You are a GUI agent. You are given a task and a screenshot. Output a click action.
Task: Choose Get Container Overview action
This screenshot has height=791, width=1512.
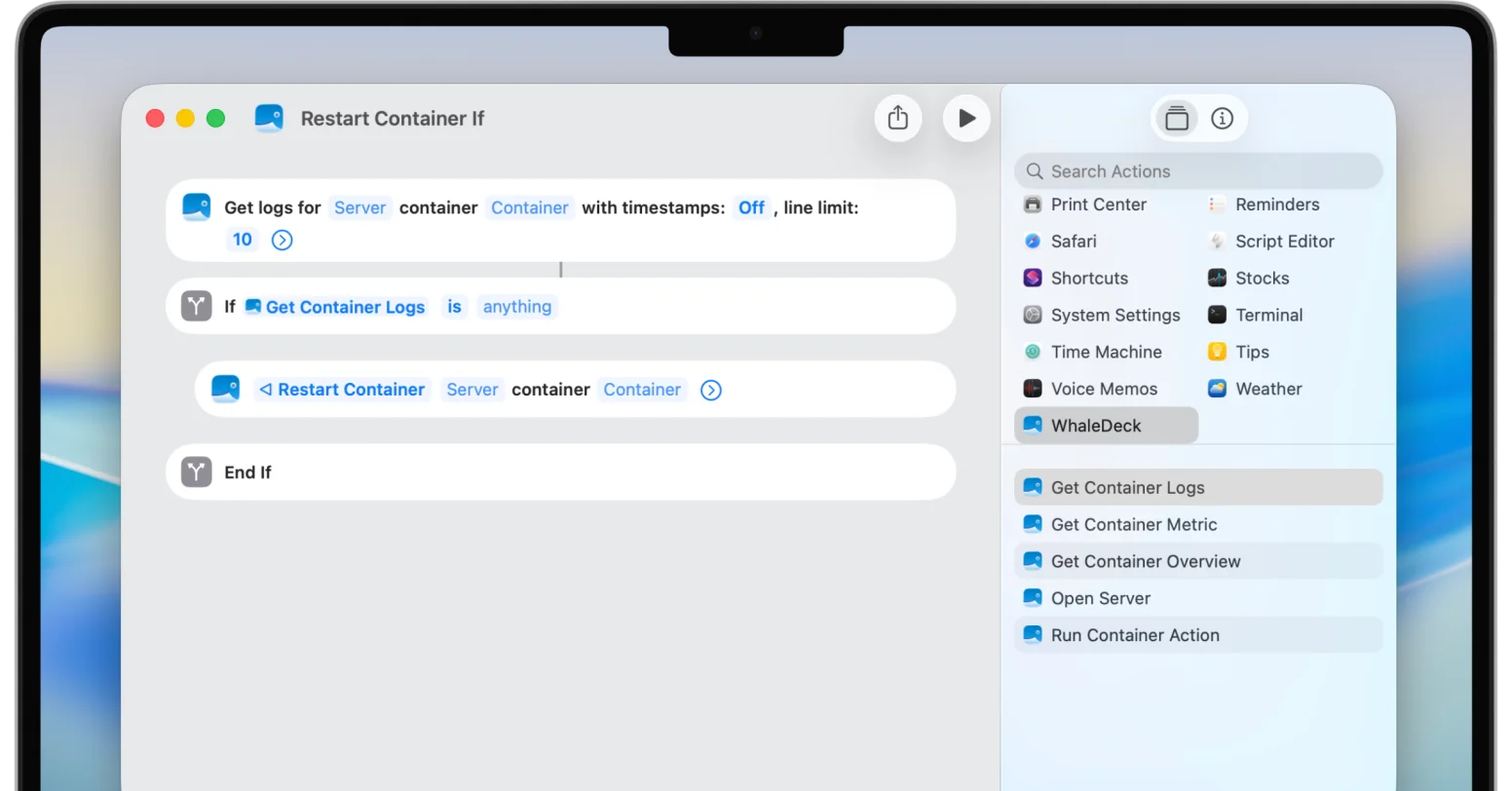(1146, 561)
